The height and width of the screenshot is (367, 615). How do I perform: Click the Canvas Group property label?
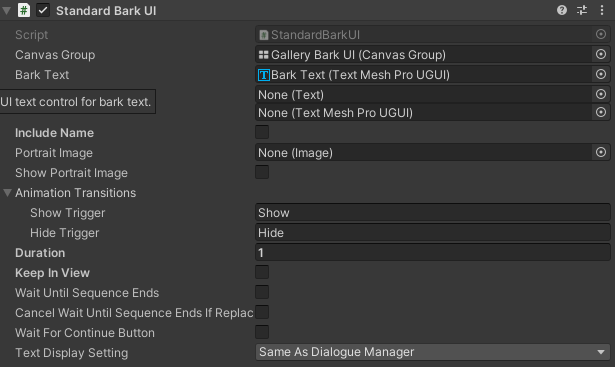pos(55,55)
